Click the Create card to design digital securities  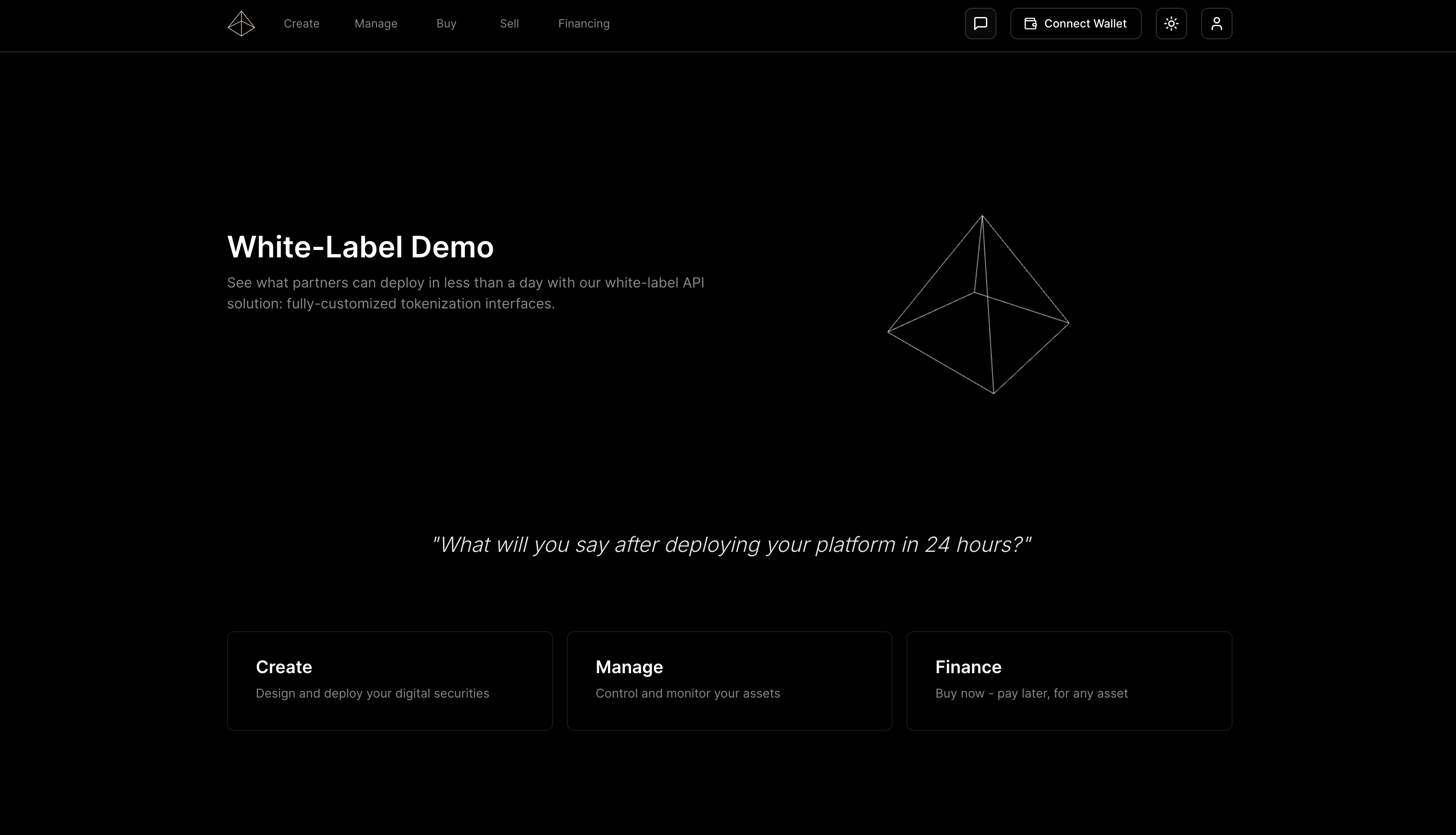tap(389, 680)
